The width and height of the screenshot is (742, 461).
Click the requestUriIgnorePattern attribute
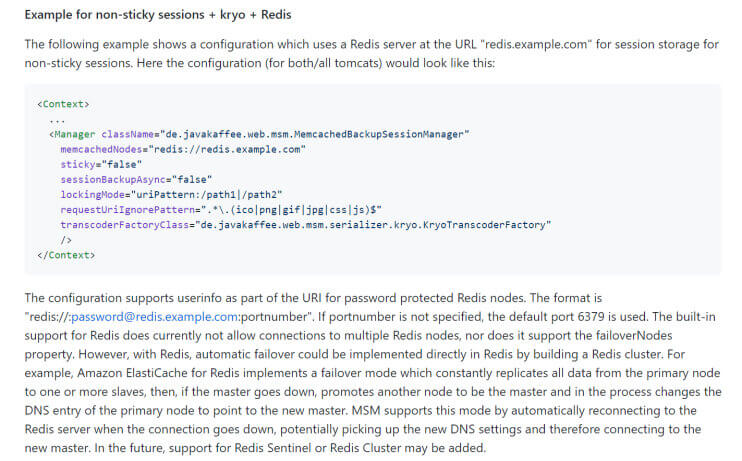click(128, 210)
